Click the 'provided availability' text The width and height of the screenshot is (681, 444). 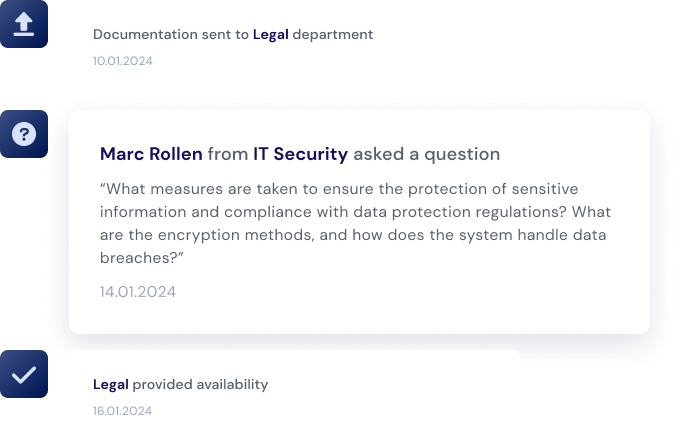click(200, 384)
